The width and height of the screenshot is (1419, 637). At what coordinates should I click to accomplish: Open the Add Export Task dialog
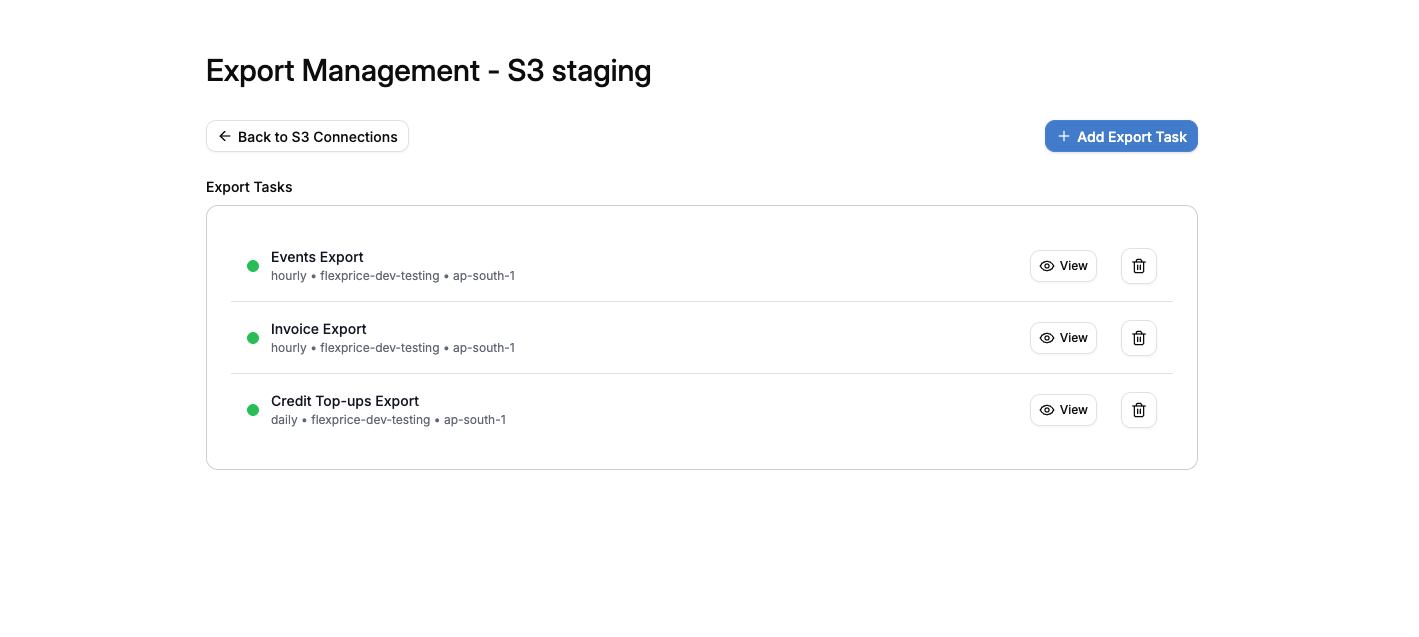(1121, 136)
